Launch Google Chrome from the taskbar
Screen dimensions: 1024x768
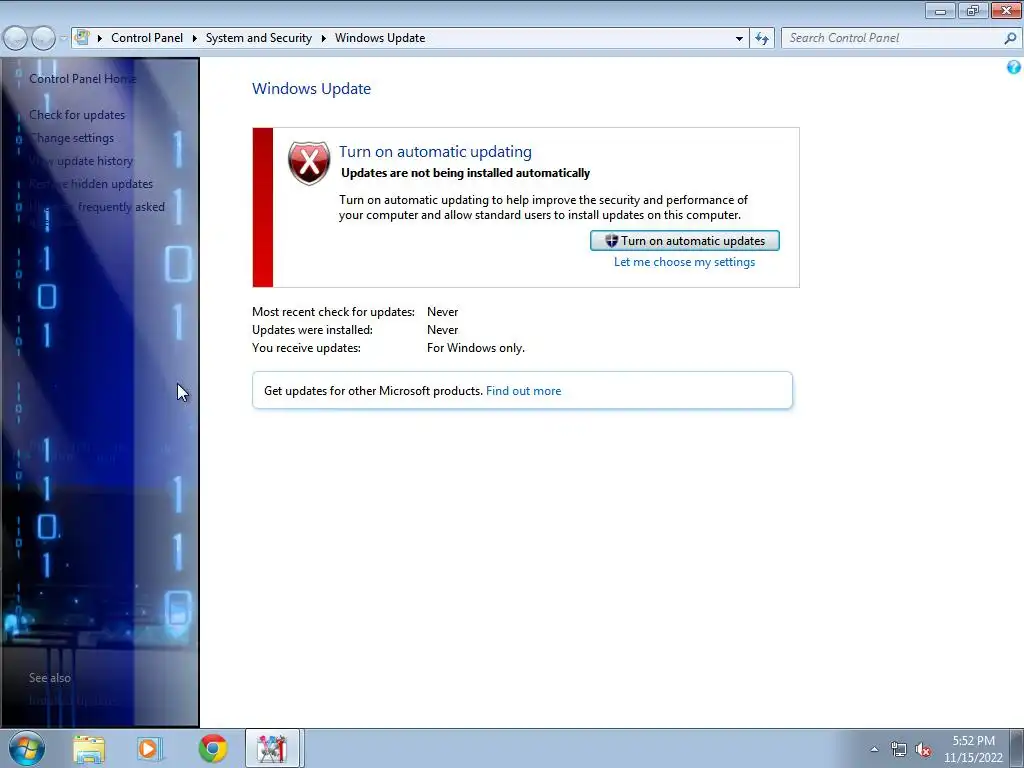click(x=213, y=749)
